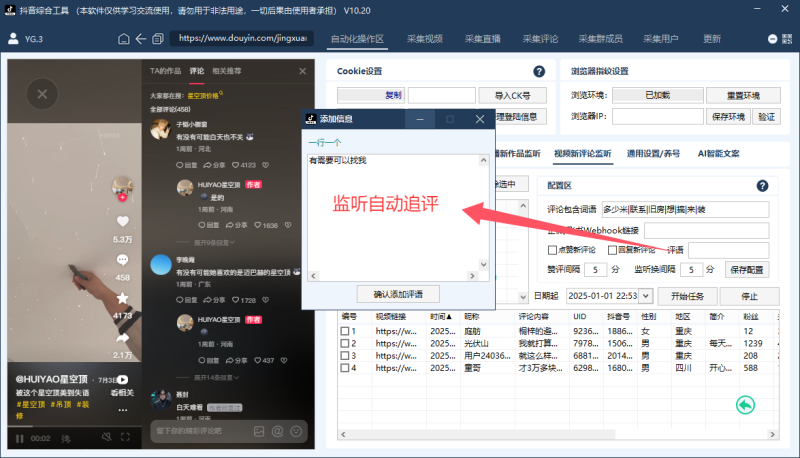Expand the 展开14条回复 replies
The image size is (800, 458).
[x=216, y=378]
